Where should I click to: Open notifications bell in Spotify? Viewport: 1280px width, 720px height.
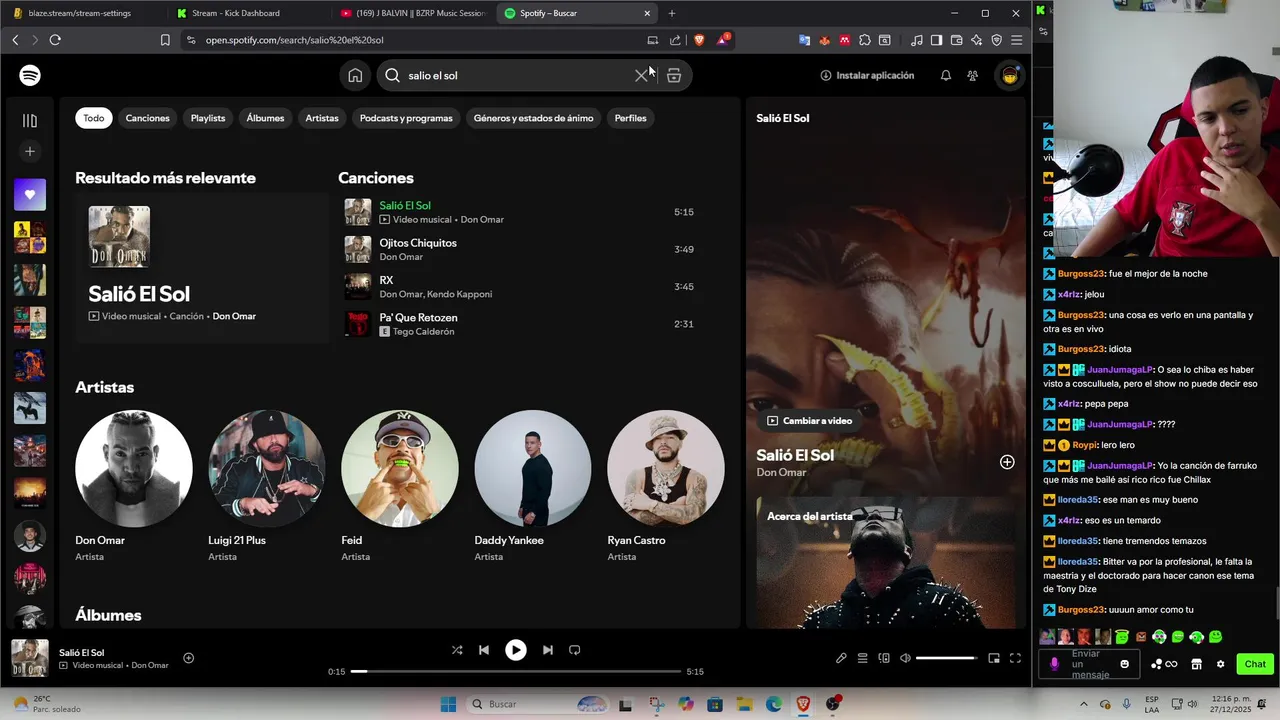click(946, 75)
